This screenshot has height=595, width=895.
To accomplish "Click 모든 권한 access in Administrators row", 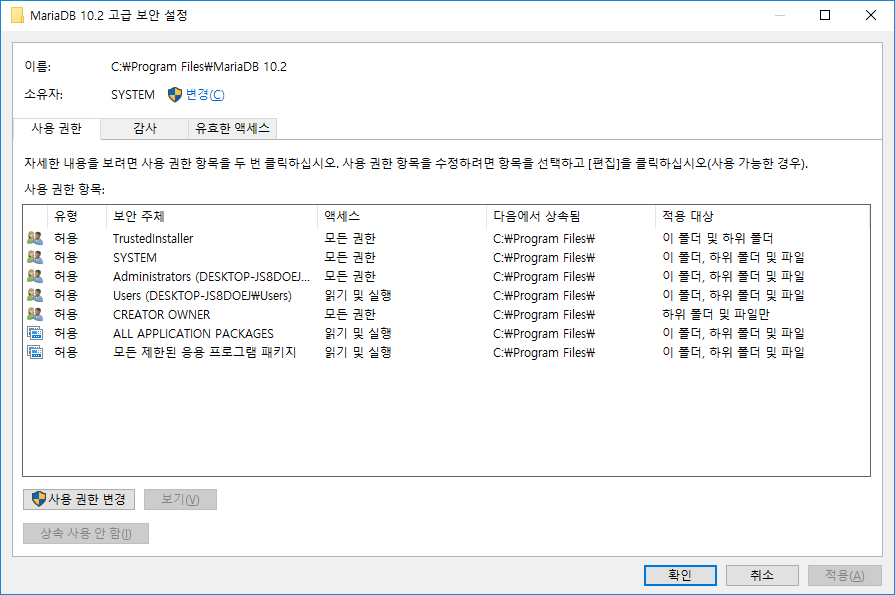I will pyautogui.click(x=350, y=276).
